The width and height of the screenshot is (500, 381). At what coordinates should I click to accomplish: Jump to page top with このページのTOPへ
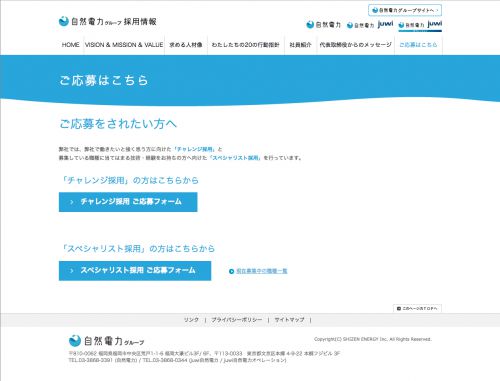pos(417,308)
